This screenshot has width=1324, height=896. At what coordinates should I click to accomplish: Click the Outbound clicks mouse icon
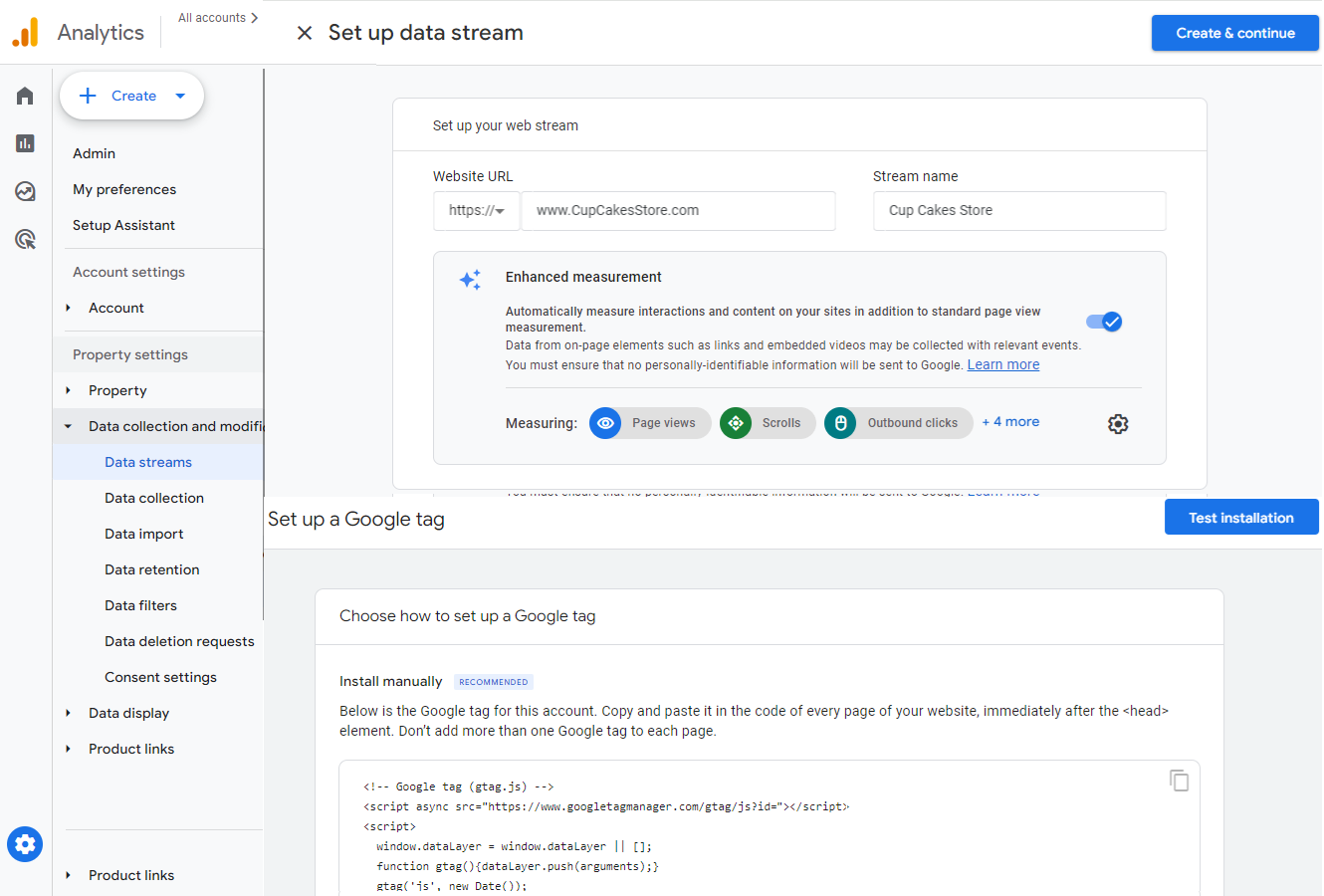click(x=840, y=423)
